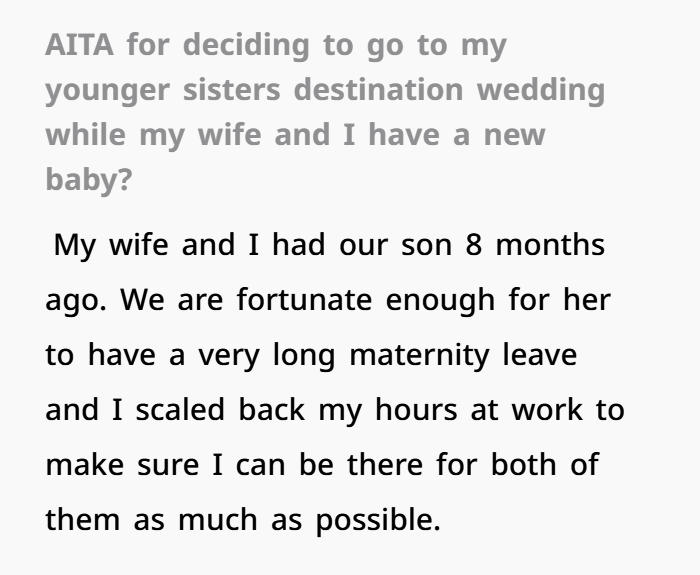
Task: Click the word "son" in the body
Action: click(427, 246)
